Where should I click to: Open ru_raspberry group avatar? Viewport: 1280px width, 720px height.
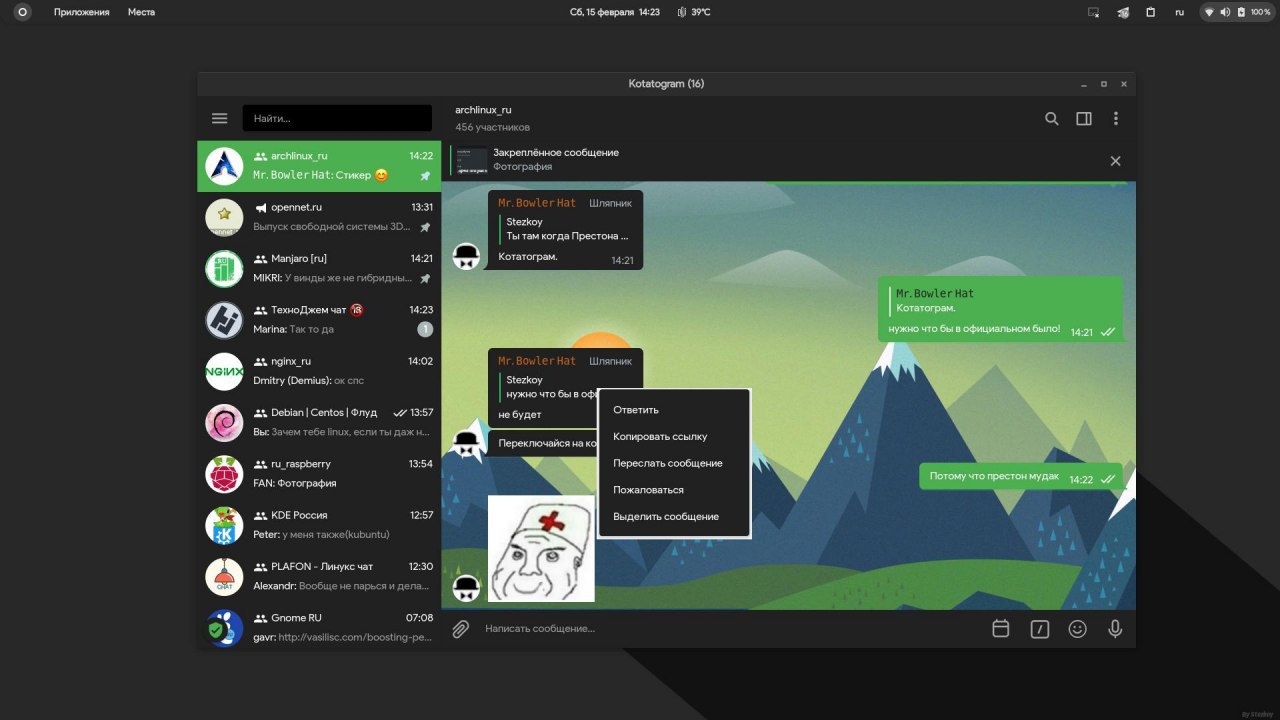tap(224, 474)
